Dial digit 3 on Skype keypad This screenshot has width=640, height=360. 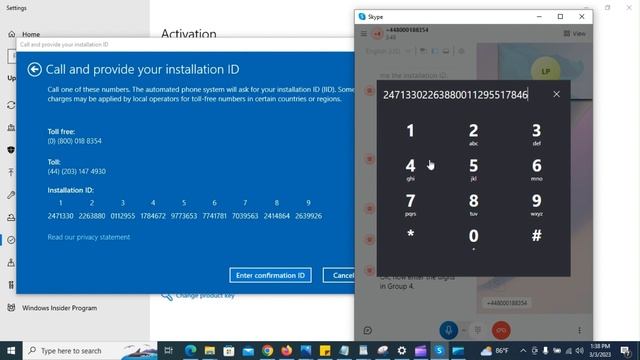[x=536, y=134]
